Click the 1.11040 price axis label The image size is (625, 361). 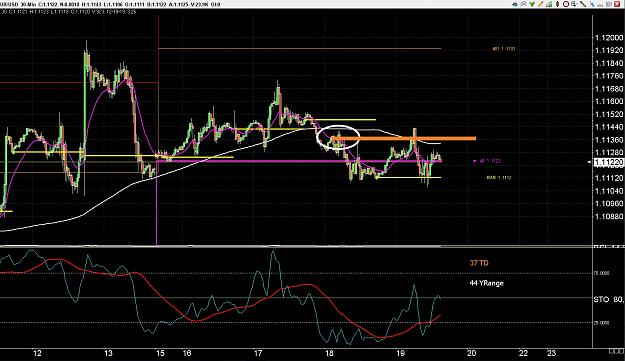pyautogui.click(x=609, y=190)
